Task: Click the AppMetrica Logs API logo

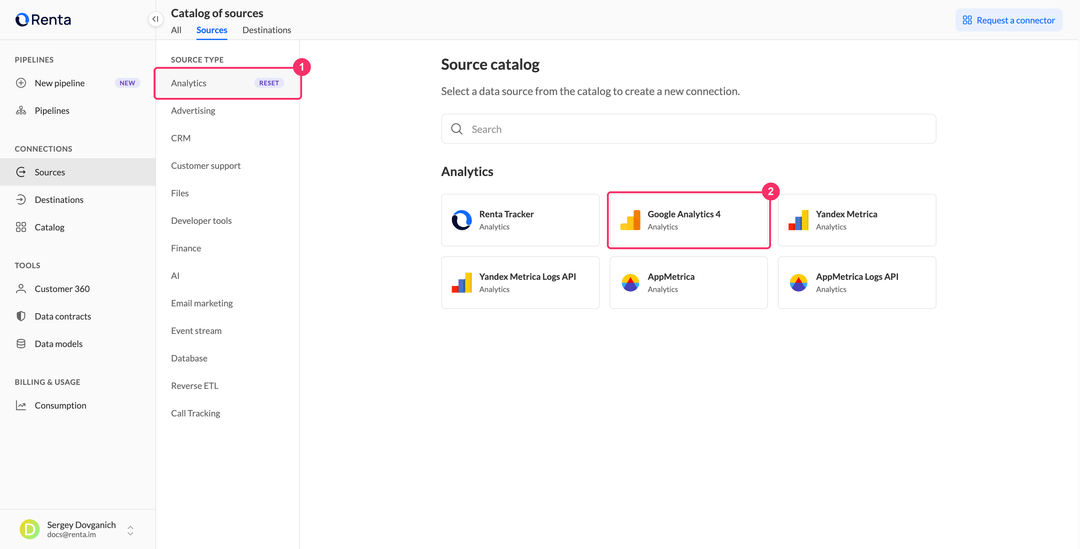Action: [x=798, y=282]
